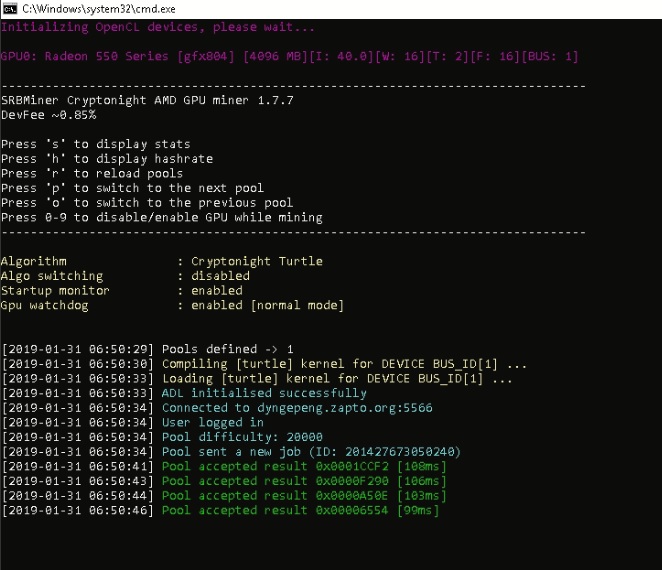Image resolution: width=662 pixels, height=570 pixels.
Task: Click the Algorithm Cryptonight Turtle value
Action: tap(257, 261)
